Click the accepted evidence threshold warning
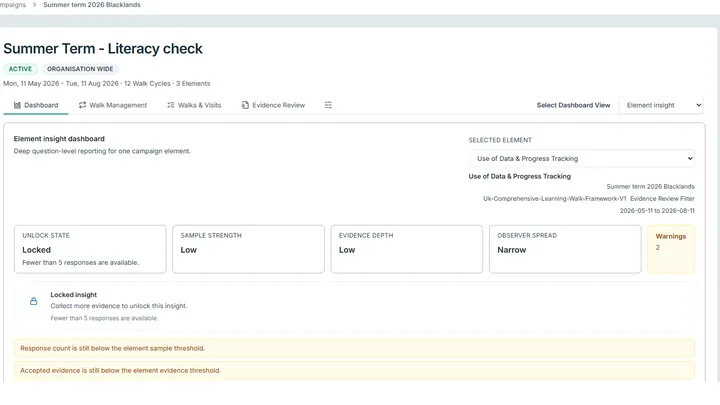This screenshot has height=405, width=720. (354, 371)
